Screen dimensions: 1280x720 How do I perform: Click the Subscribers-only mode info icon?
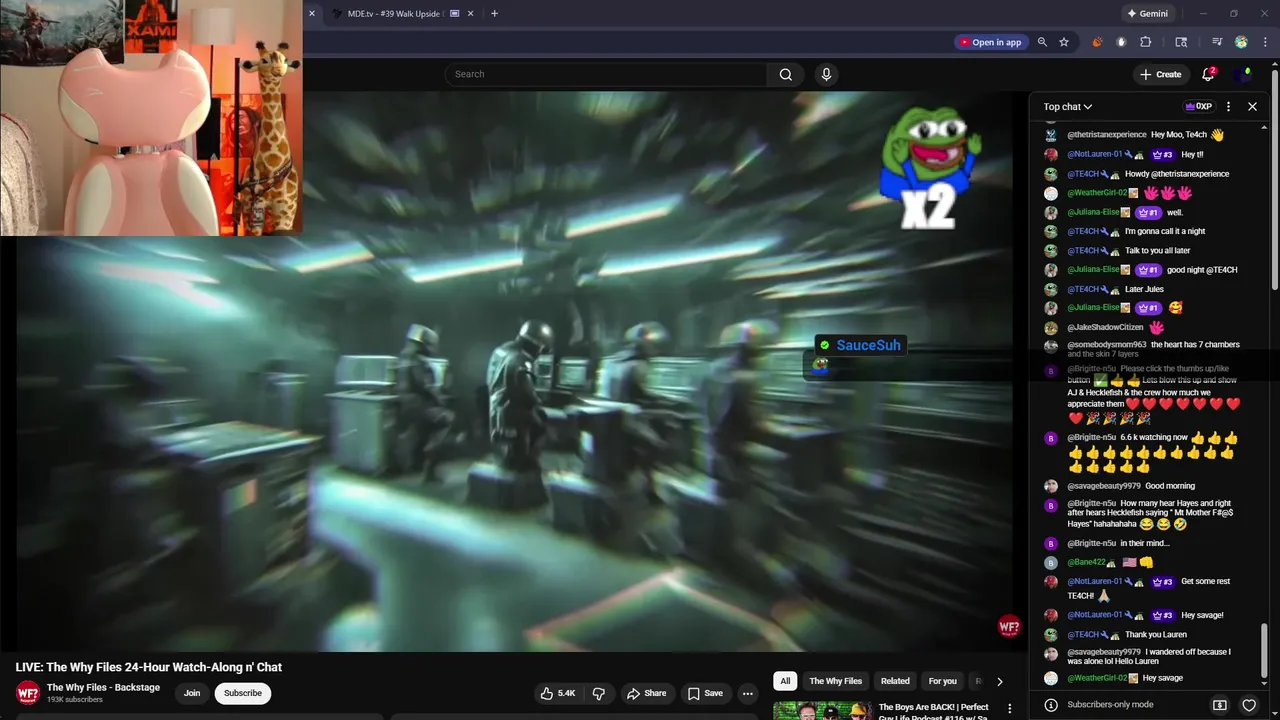point(1050,705)
